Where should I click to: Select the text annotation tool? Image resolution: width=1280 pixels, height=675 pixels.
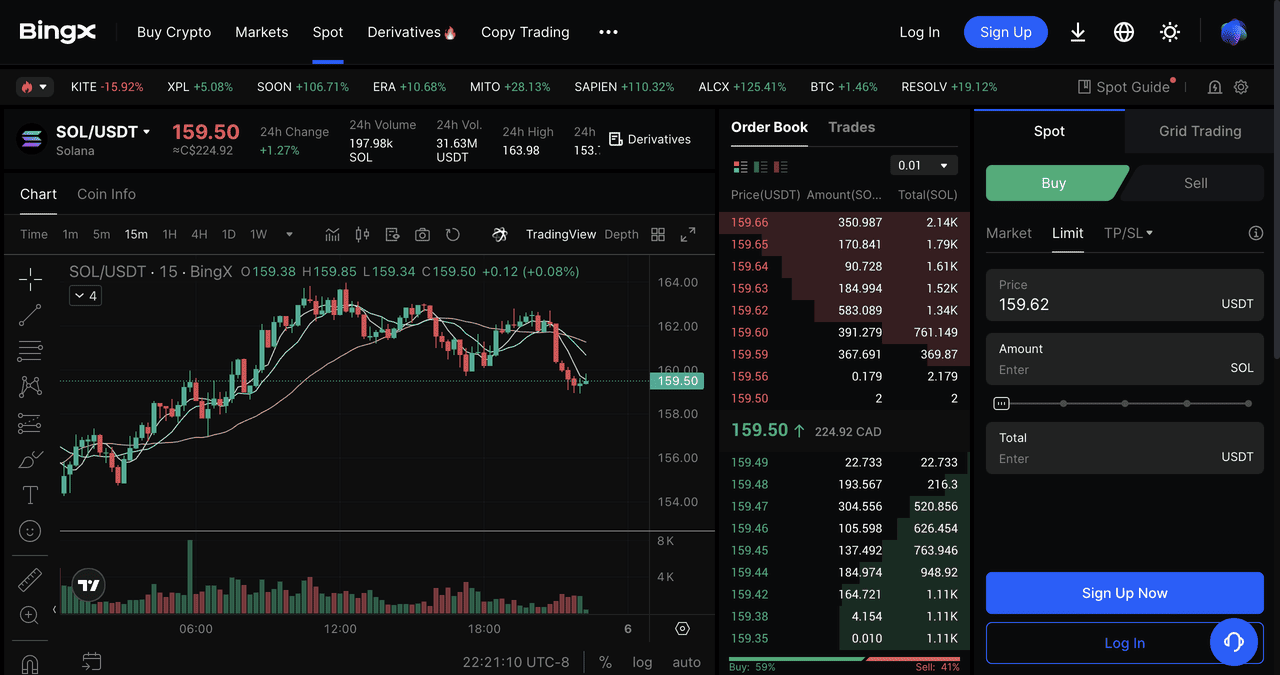pos(30,495)
